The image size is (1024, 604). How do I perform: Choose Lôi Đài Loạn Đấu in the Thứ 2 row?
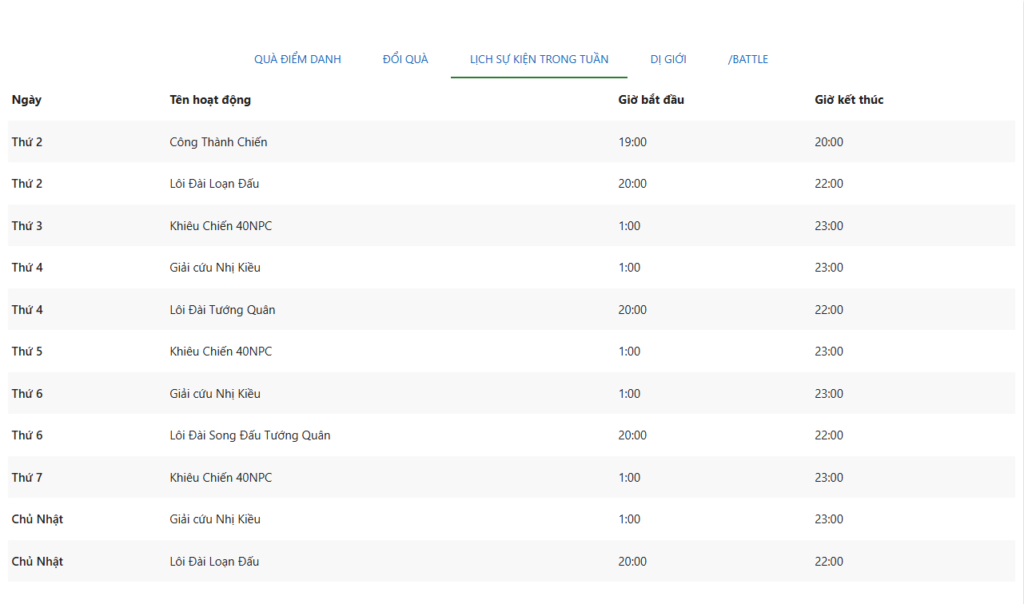click(214, 184)
